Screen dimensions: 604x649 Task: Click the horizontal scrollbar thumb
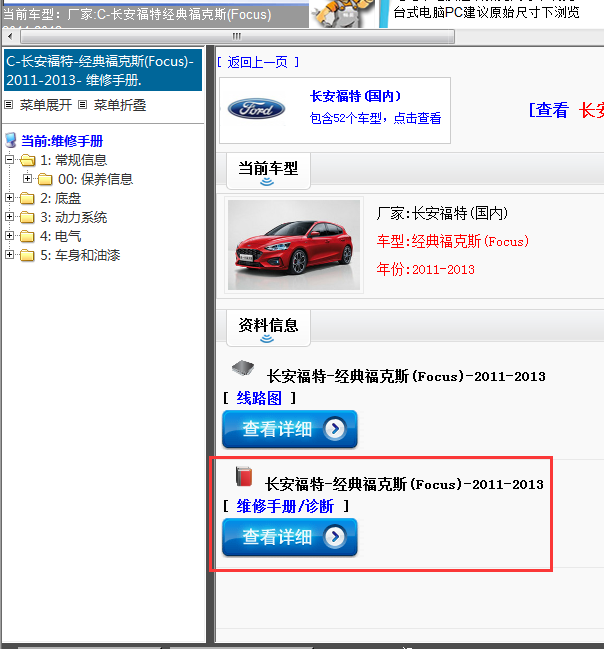237,36
